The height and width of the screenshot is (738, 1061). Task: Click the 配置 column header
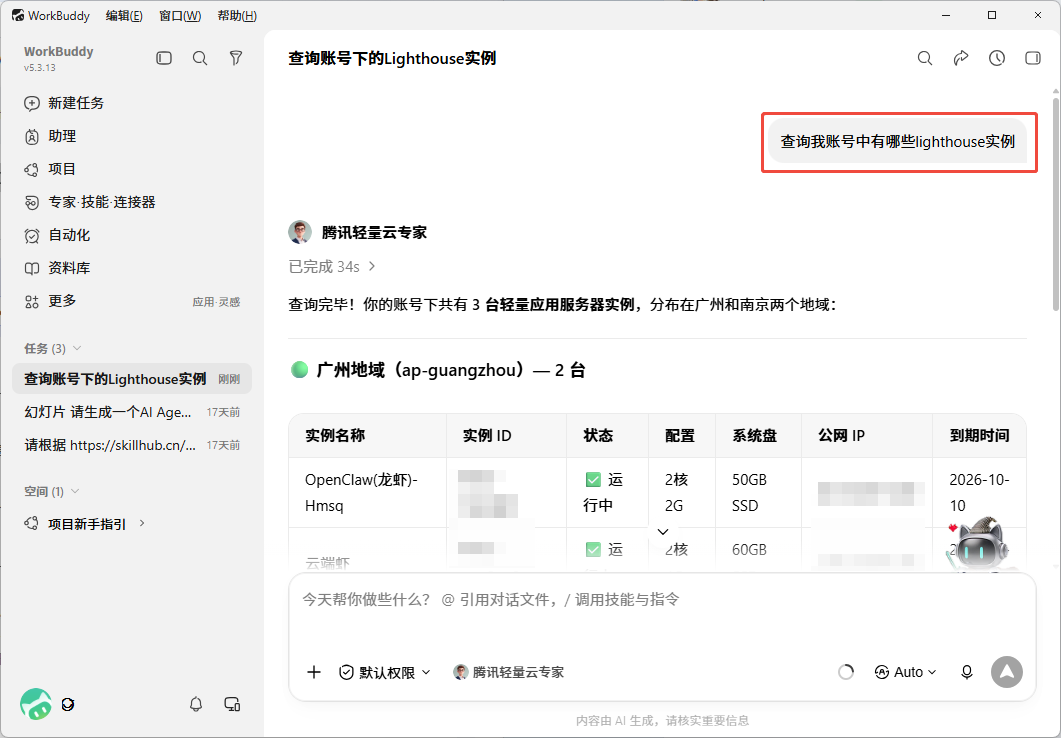click(x=679, y=436)
